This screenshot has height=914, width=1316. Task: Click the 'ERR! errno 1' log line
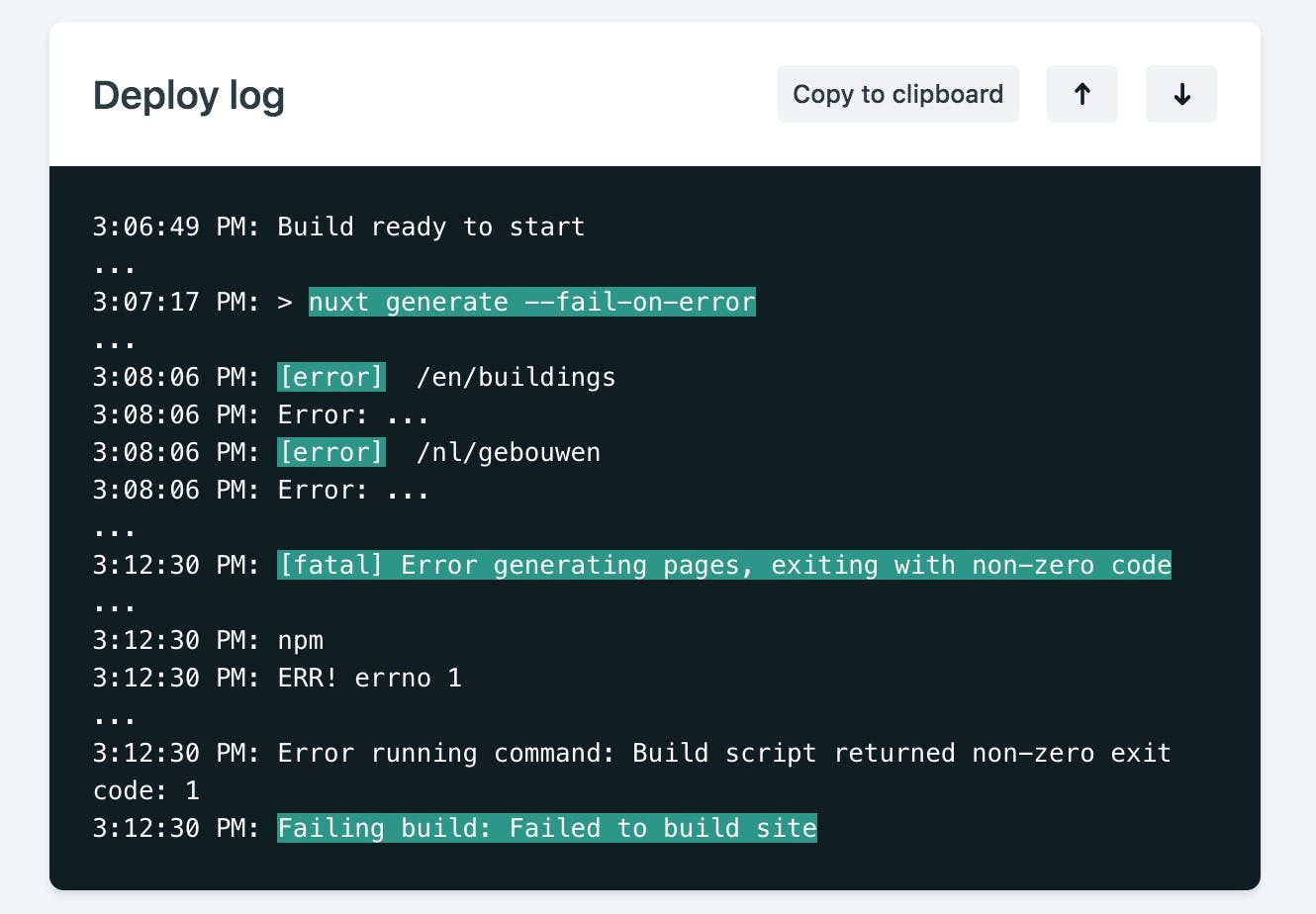(x=277, y=678)
